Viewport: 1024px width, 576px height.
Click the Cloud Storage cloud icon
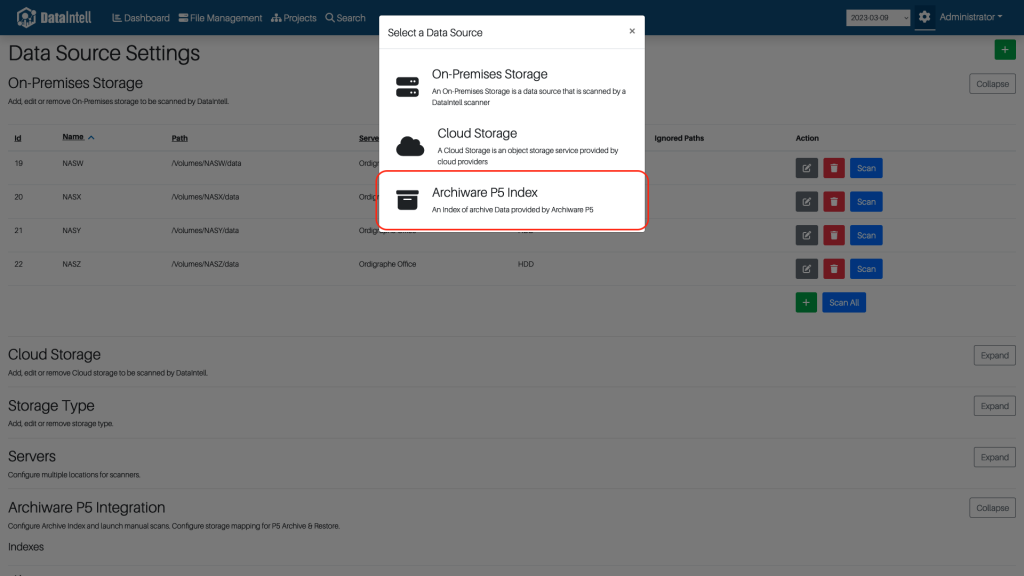[410, 146]
